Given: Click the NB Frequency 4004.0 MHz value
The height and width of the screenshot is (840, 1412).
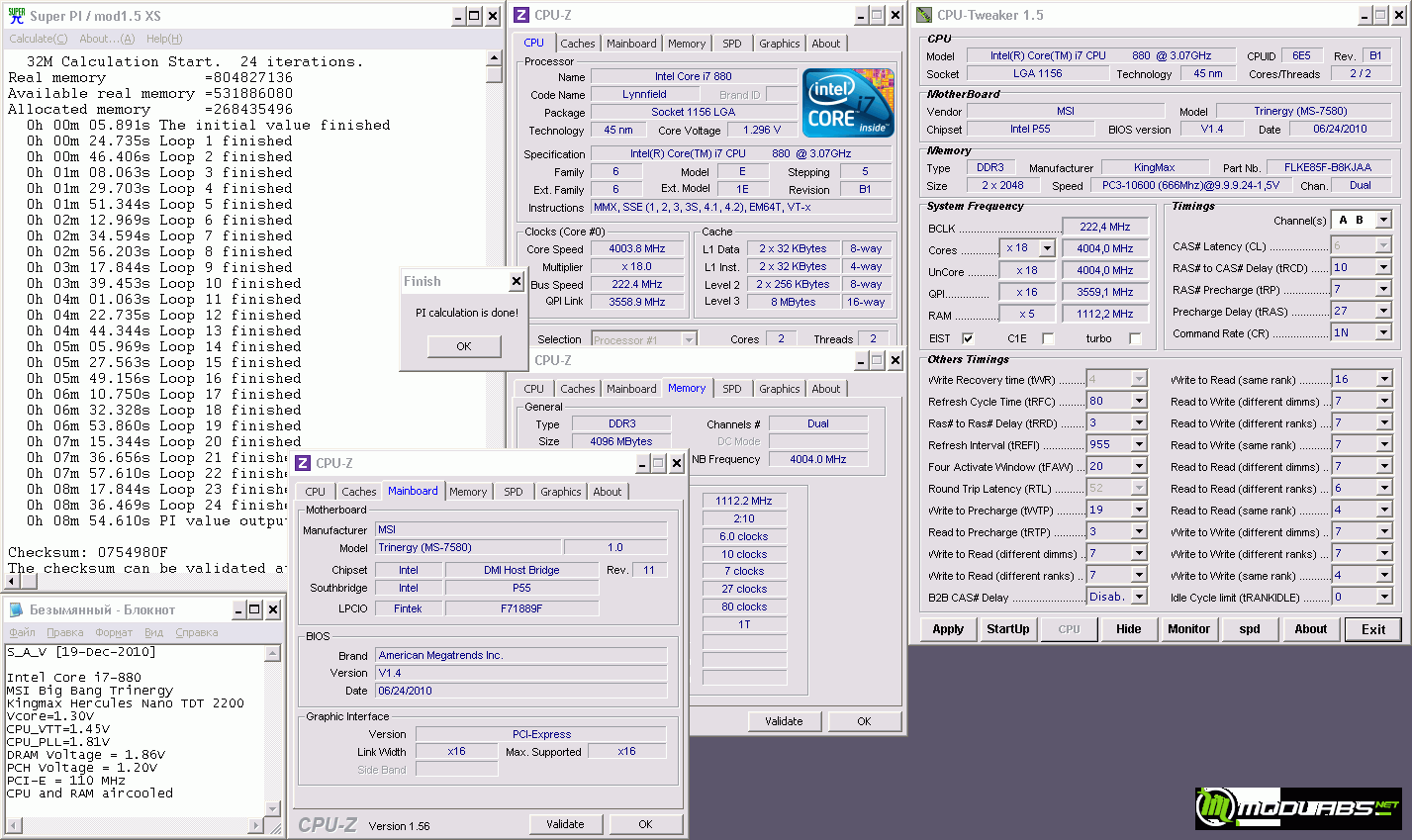Looking at the screenshot, I should click(x=818, y=459).
